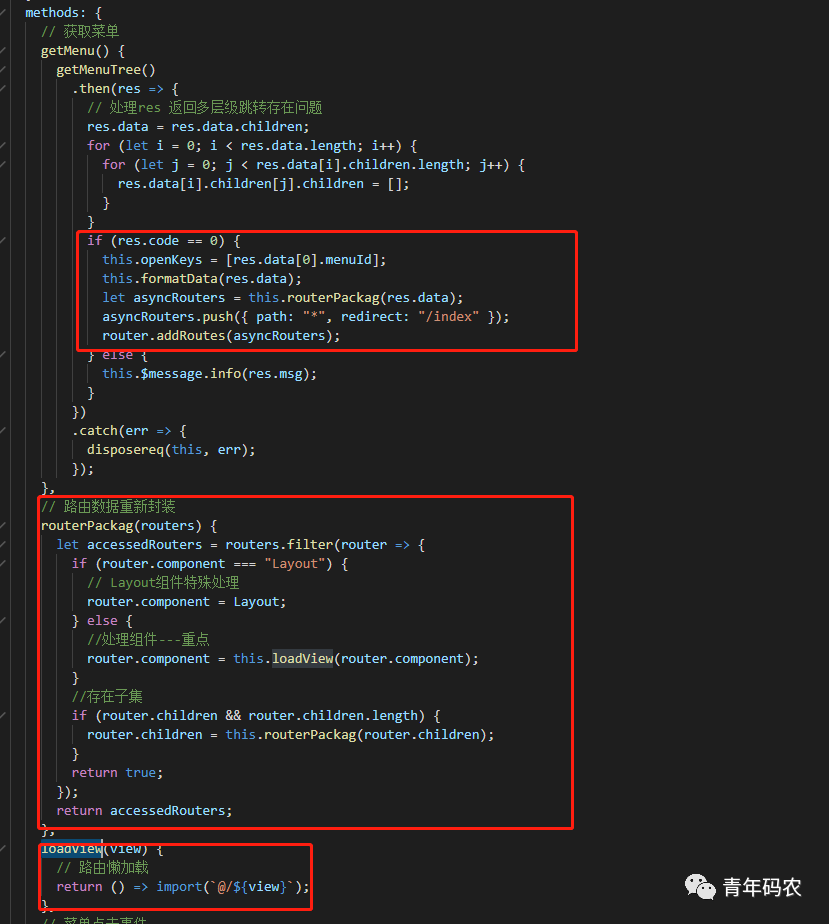Viewport: 829px width, 924px height.
Task: Click the 'asyncRouters.push({ path:' line
Action: (x=306, y=316)
